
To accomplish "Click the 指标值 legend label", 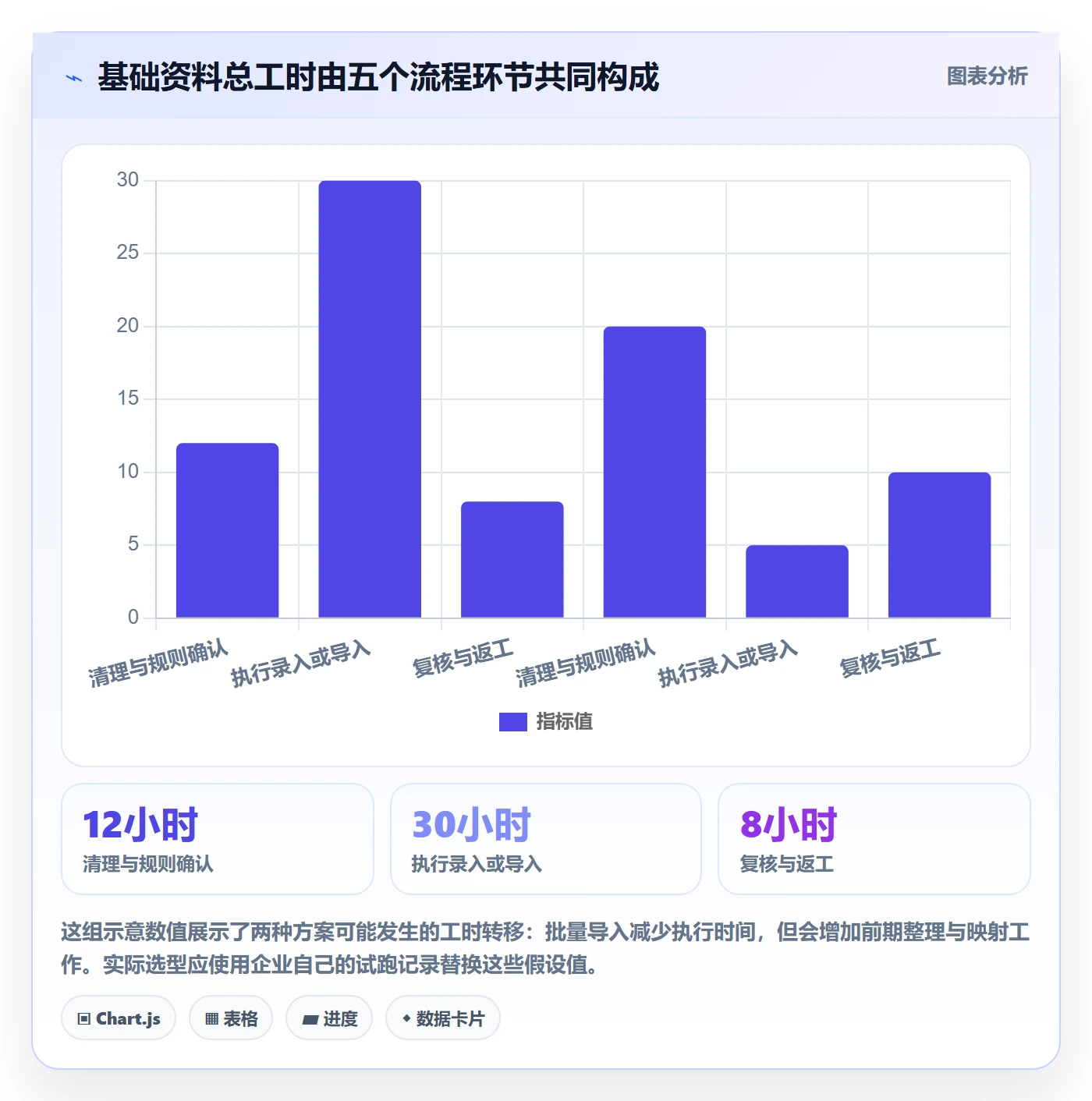I will point(565,722).
